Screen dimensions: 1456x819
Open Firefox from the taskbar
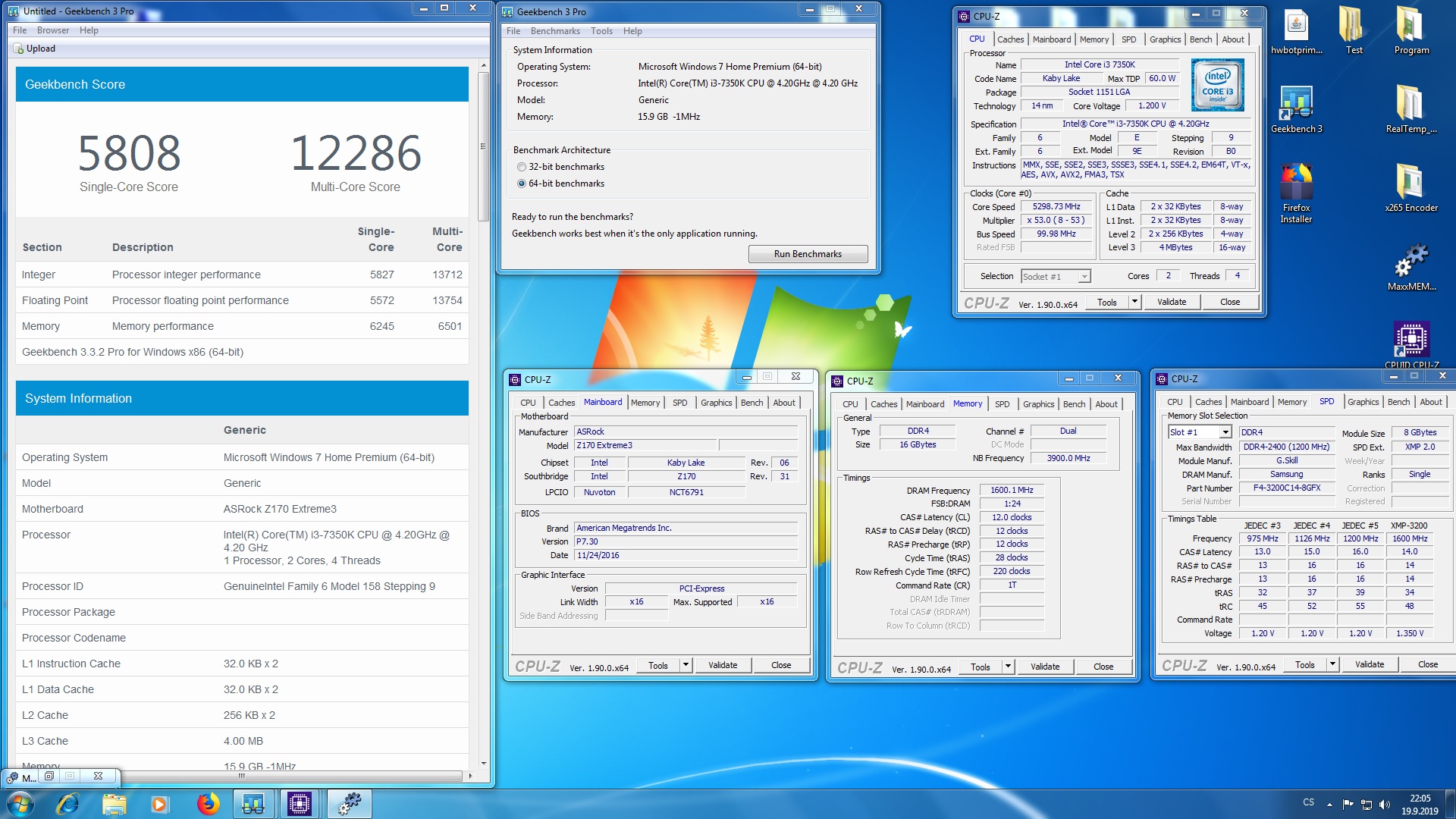[x=208, y=804]
